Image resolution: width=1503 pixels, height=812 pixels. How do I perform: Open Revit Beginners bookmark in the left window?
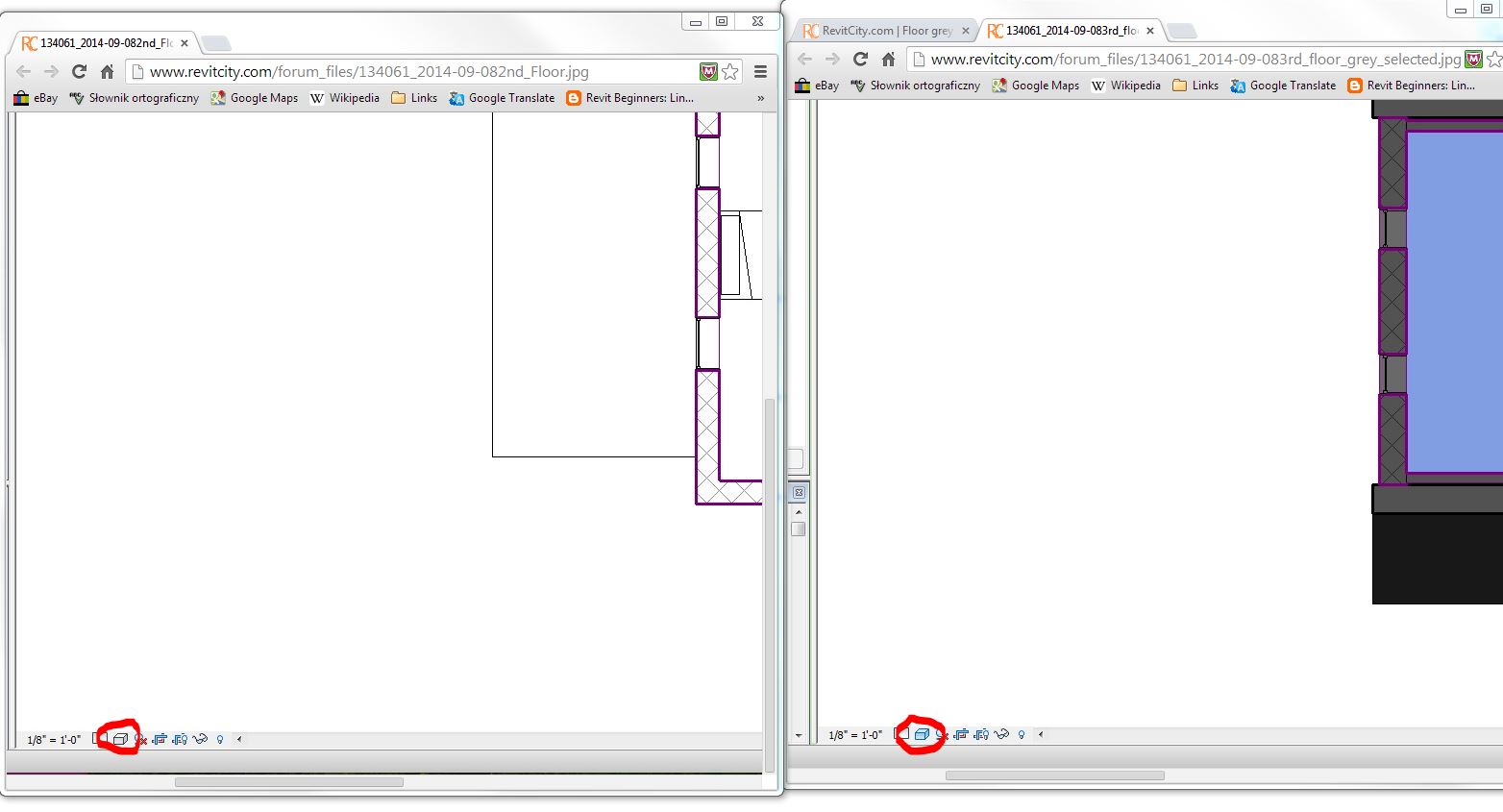click(629, 98)
